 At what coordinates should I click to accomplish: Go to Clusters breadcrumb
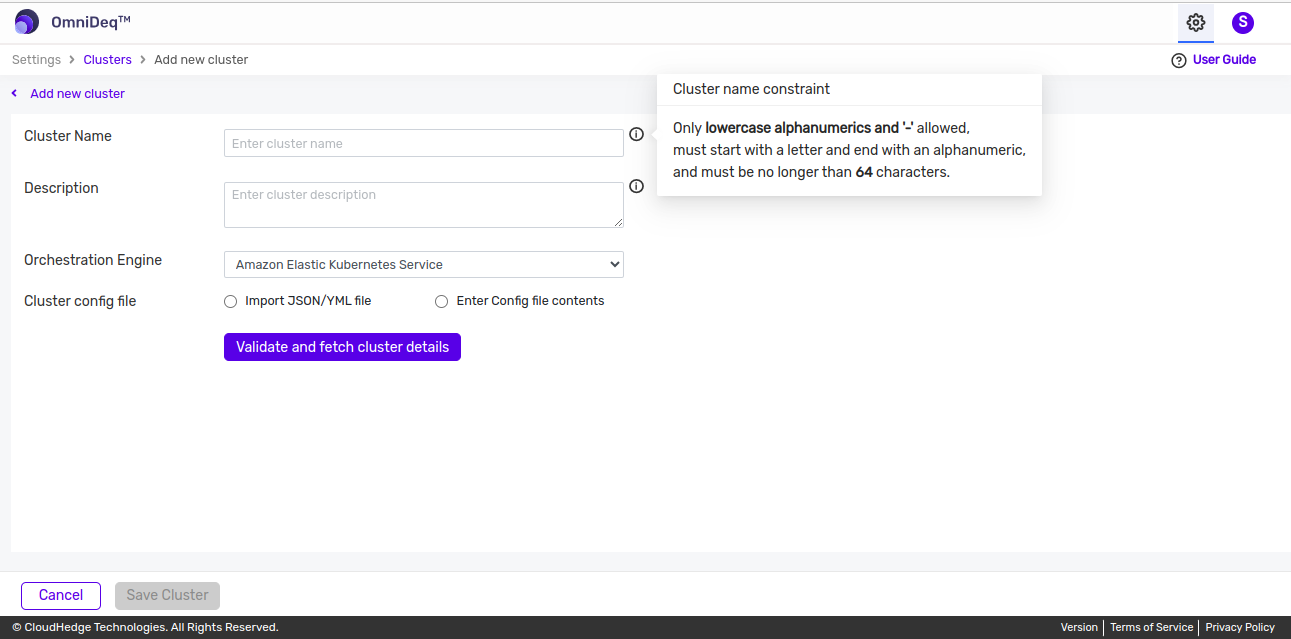pyautogui.click(x=107, y=60)
